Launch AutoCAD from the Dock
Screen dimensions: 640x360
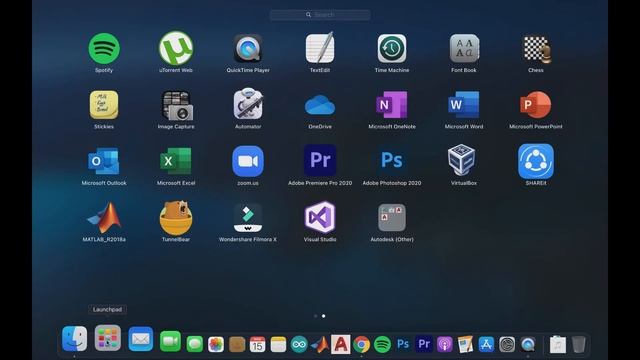tap(341, 344)
